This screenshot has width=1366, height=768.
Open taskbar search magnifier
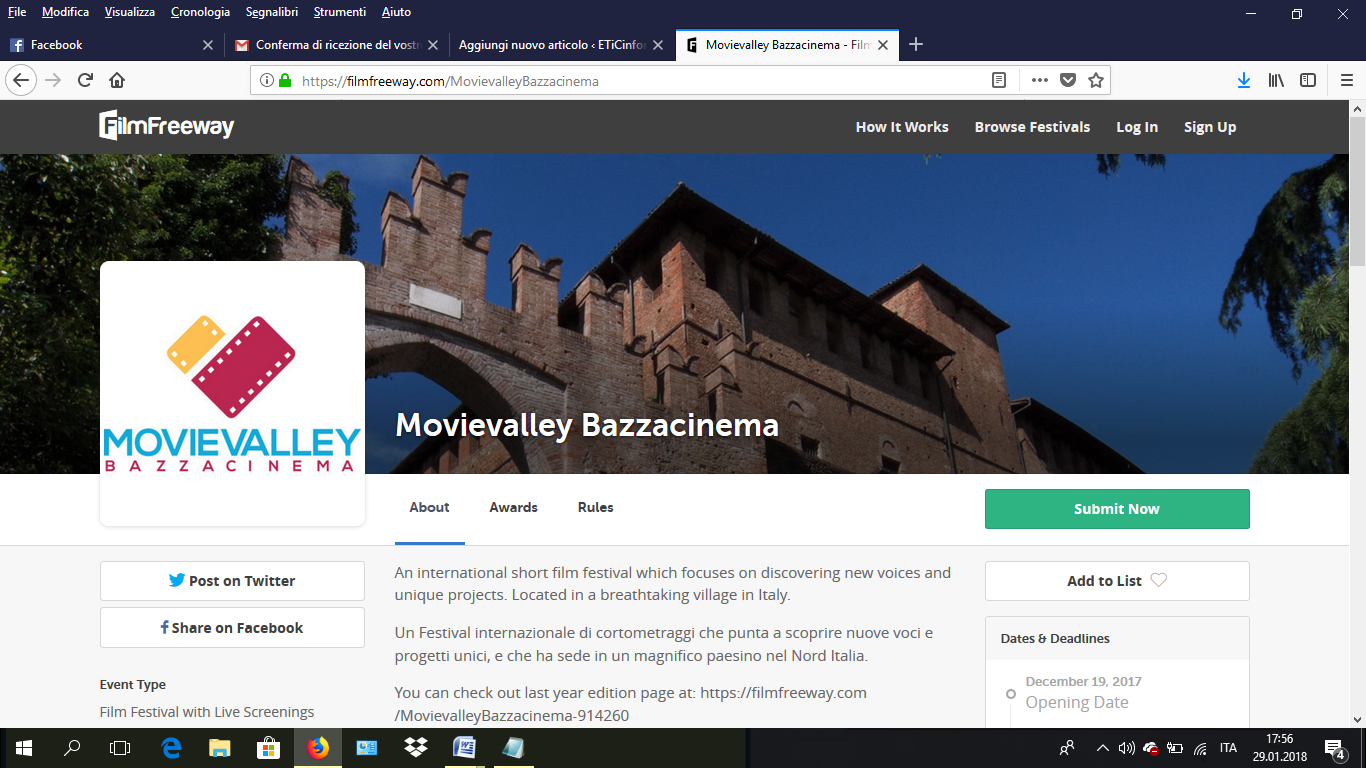coord(72,748)
